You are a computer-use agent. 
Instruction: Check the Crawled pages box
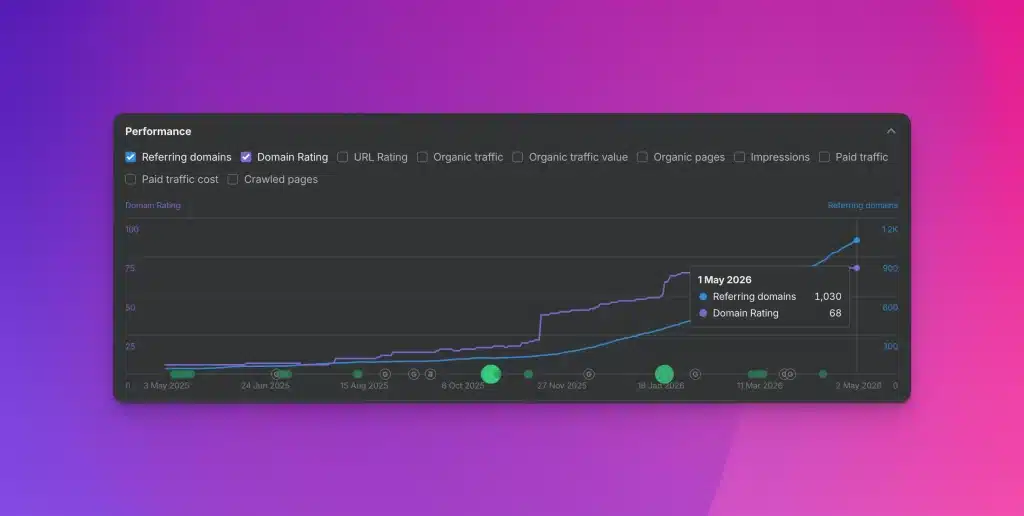[232, 179]
